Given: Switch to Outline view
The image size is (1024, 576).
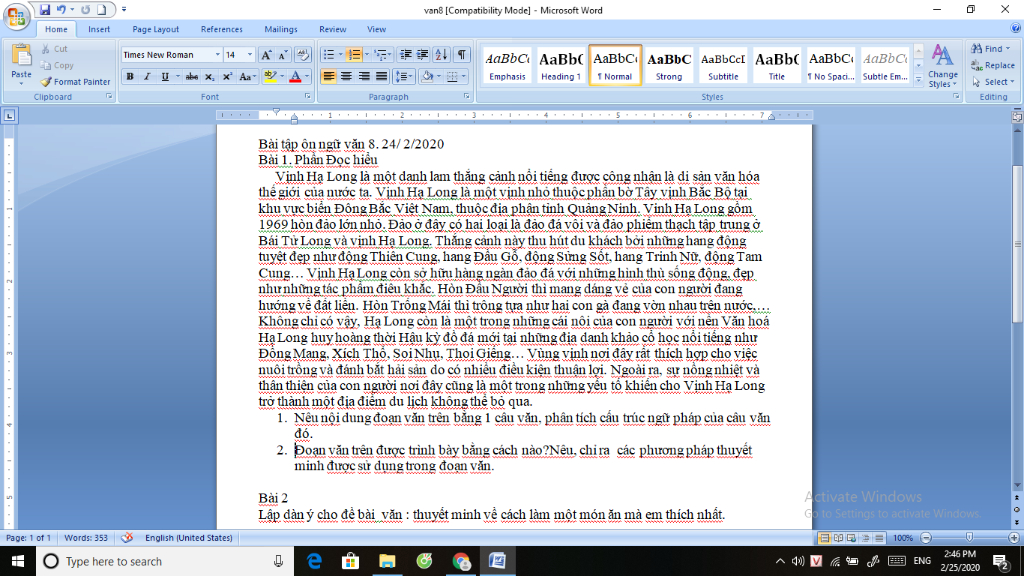Looking at the screenshot, I should point(865,538).
